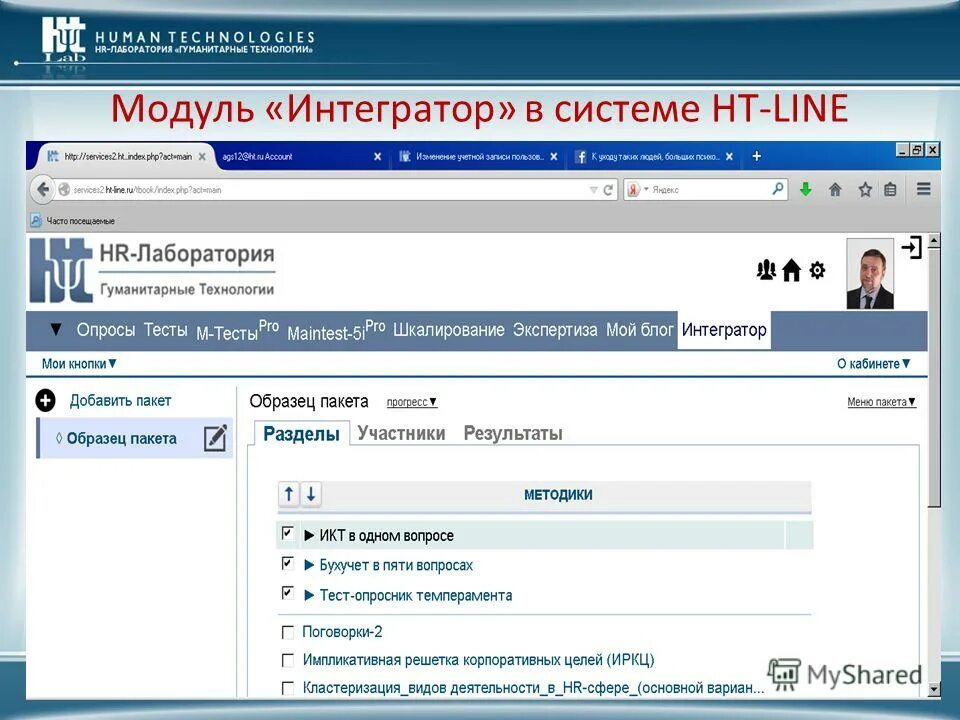Open the Мой блог menu item
Image resolution: width=960 pixels, height=720 pixels.
point(640,329)
